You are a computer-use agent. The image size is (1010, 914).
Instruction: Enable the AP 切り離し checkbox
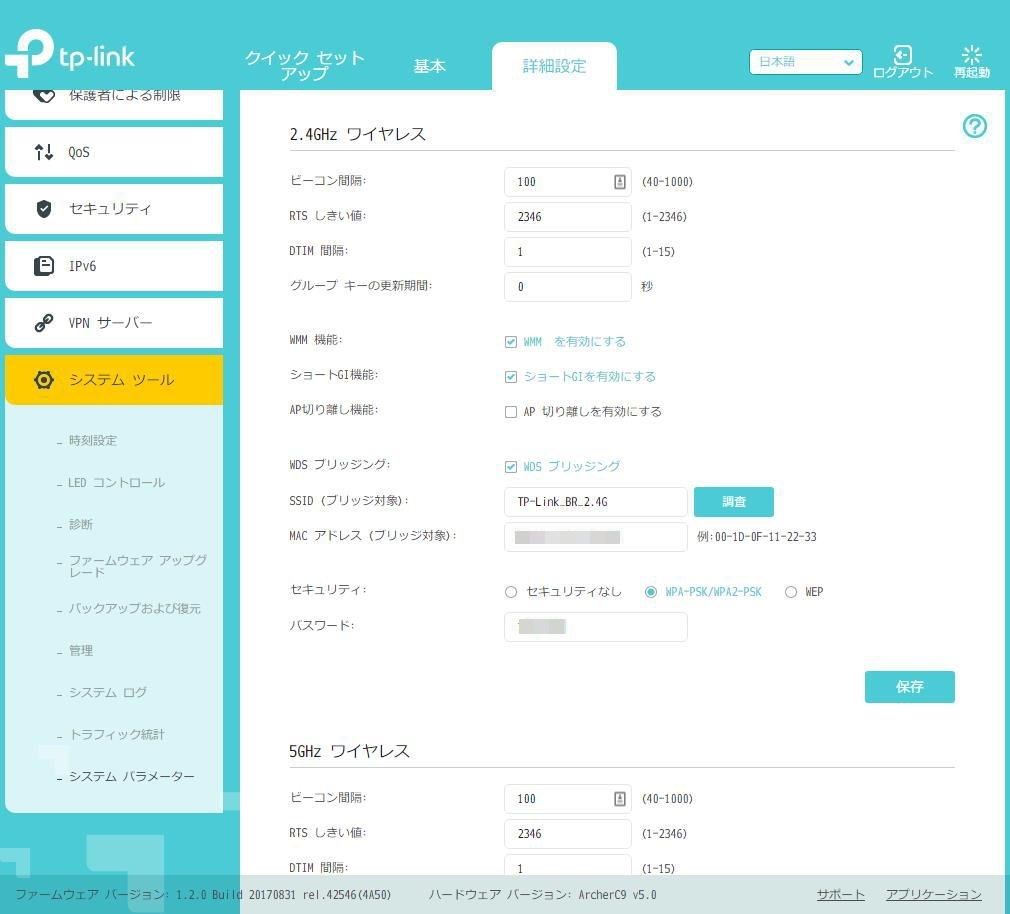click(511, 411)
